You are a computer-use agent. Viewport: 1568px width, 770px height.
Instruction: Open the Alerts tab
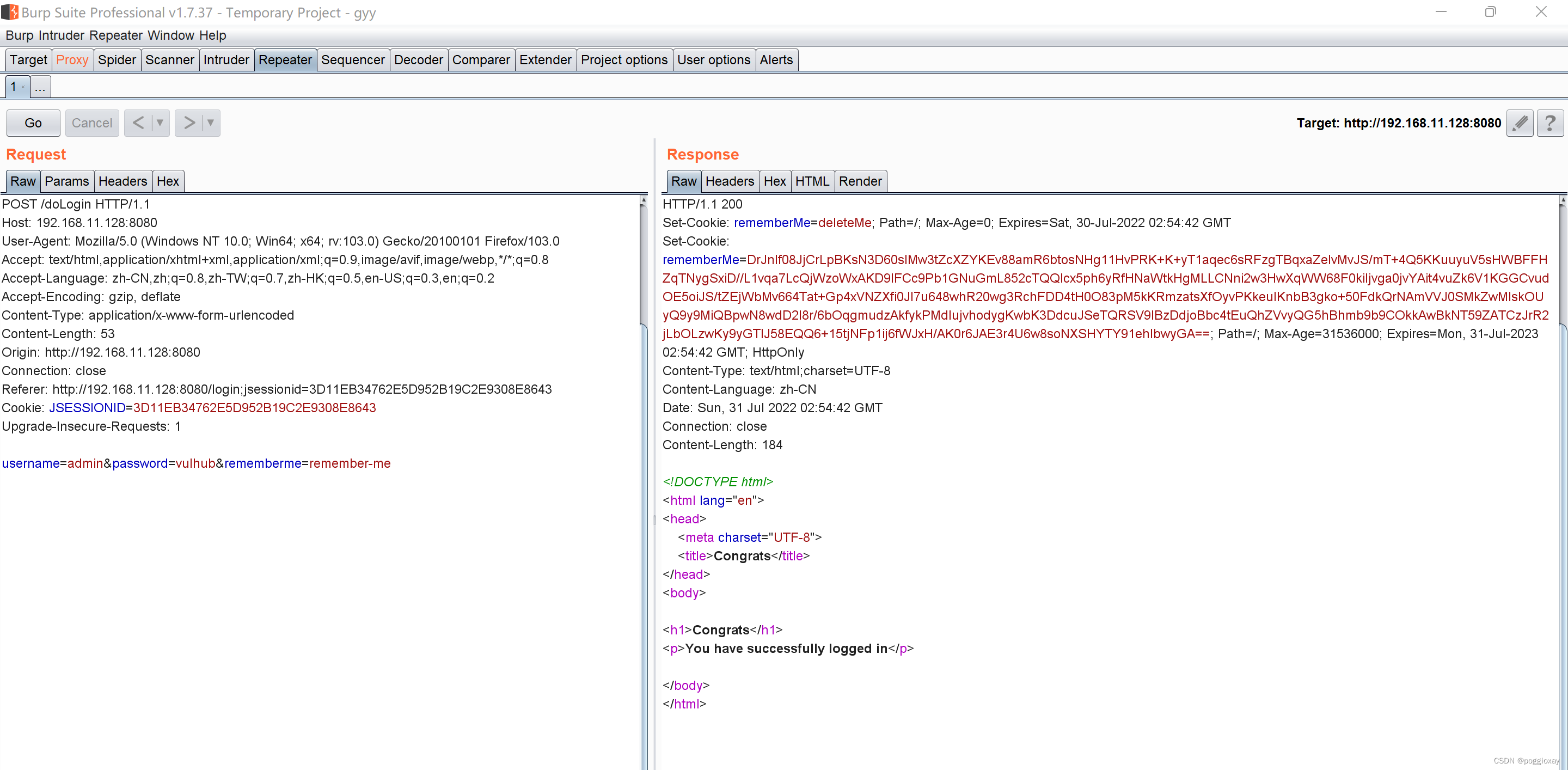tap(777, 60)
